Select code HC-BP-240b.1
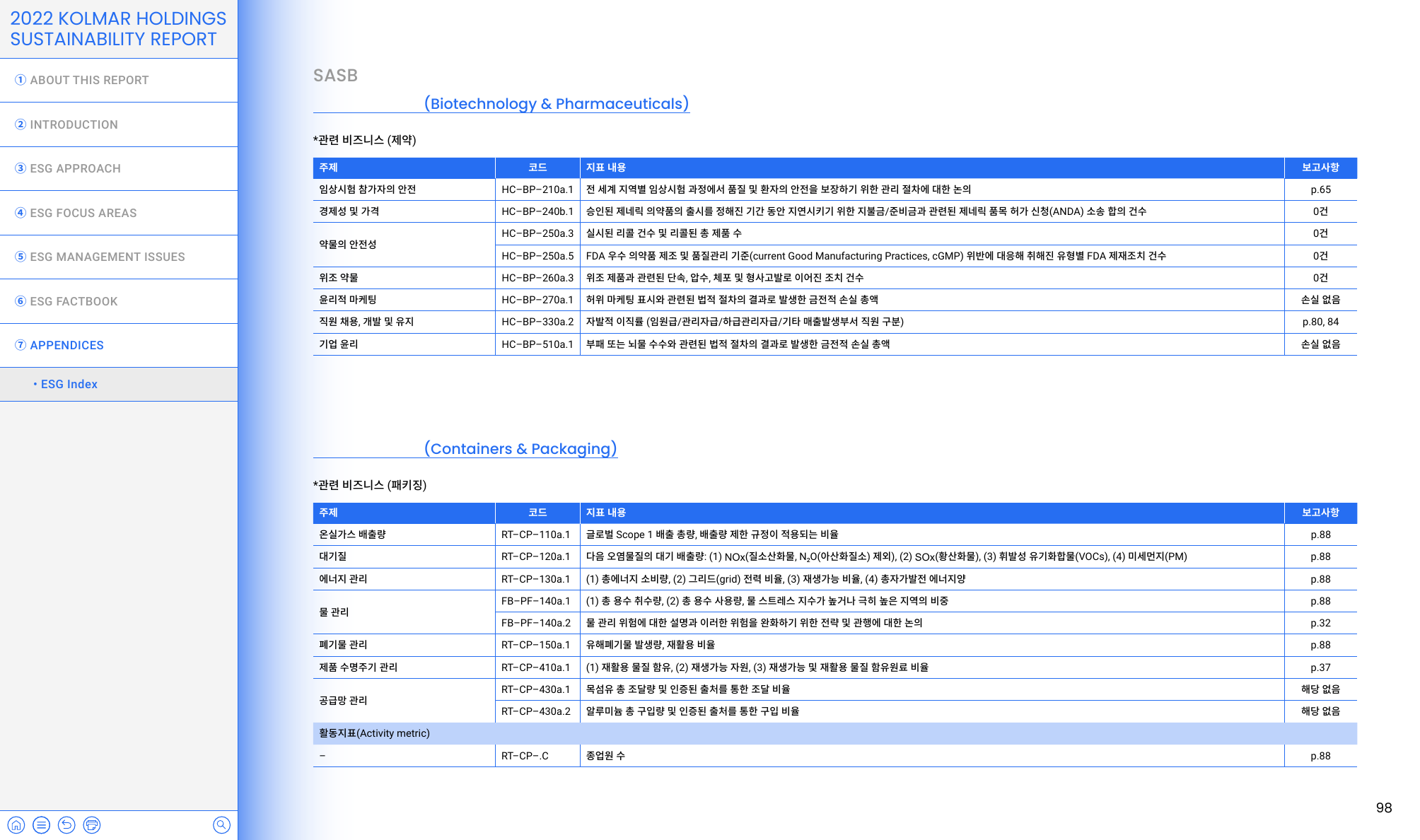Screen dimensions: 1420x840 [537, 211]
